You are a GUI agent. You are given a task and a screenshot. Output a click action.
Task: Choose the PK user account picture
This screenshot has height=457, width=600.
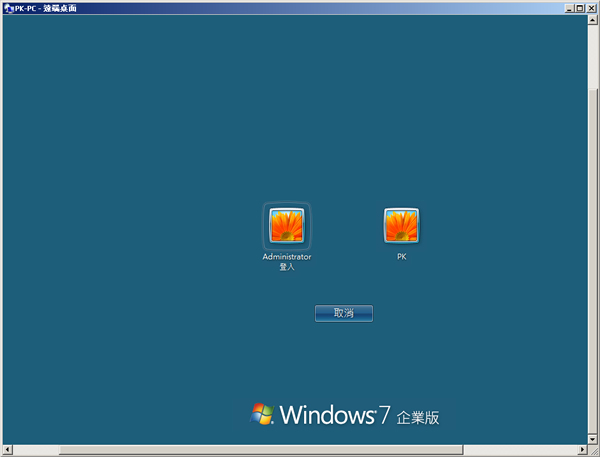point(401,225)
